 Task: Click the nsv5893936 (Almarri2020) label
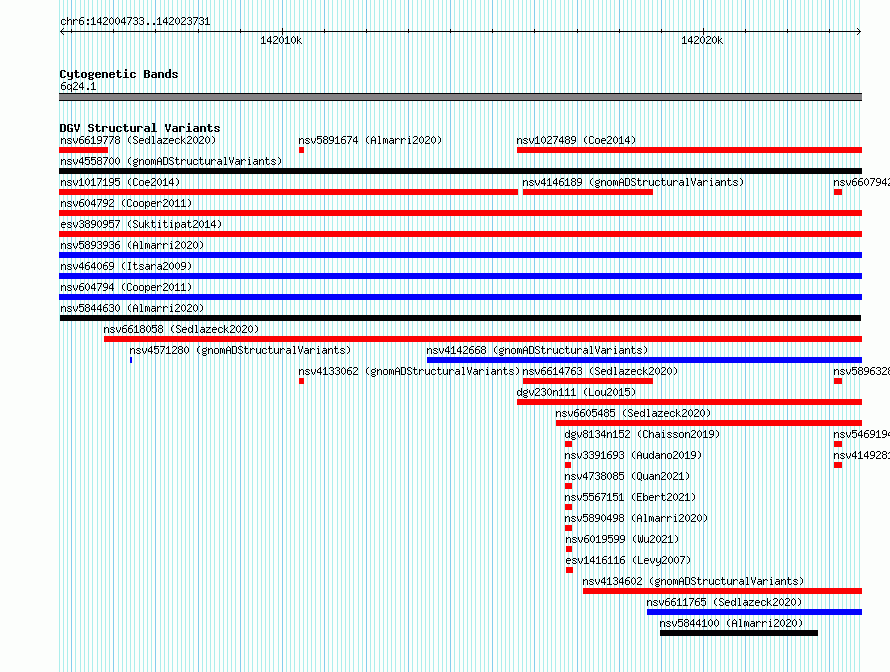[x=132, y=245]
